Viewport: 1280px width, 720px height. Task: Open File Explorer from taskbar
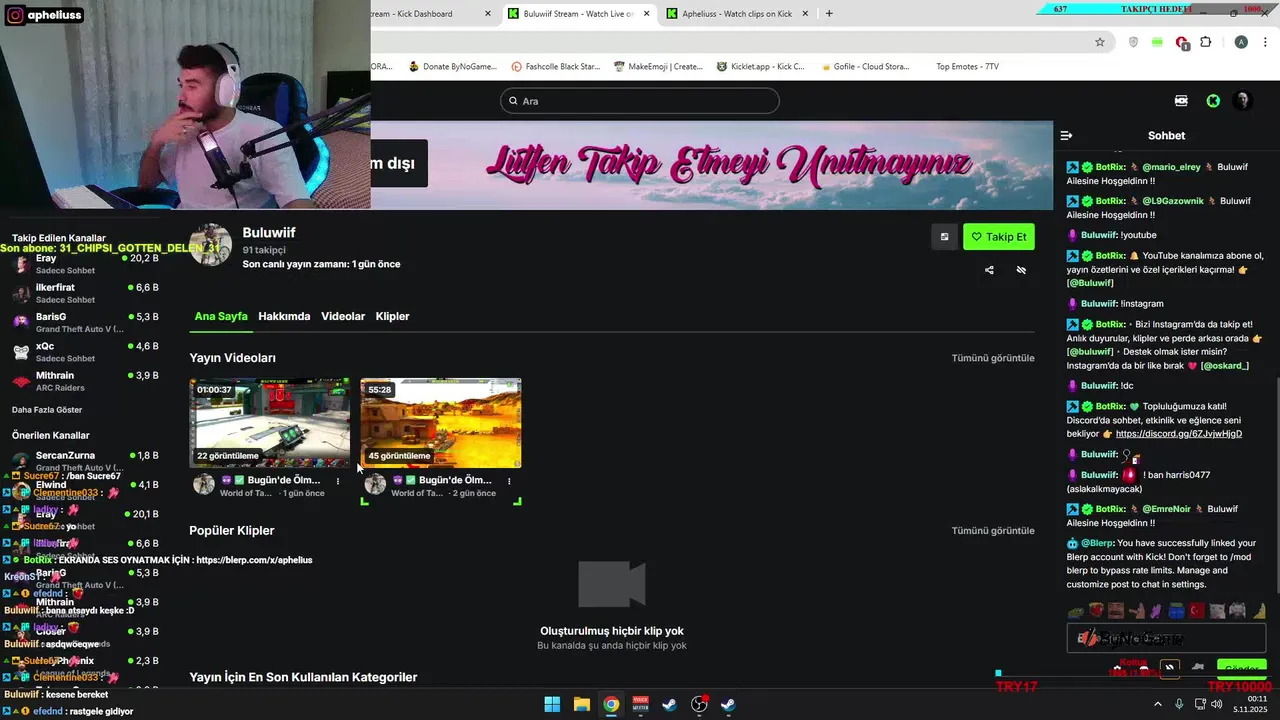(582, 704)
